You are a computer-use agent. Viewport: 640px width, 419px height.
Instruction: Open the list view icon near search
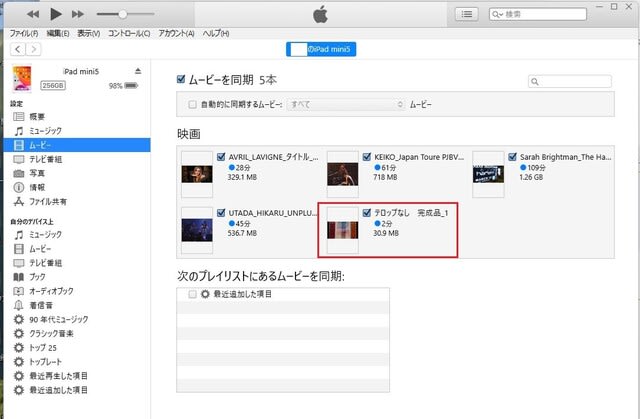pyautogui.click(x=467, y=14)
